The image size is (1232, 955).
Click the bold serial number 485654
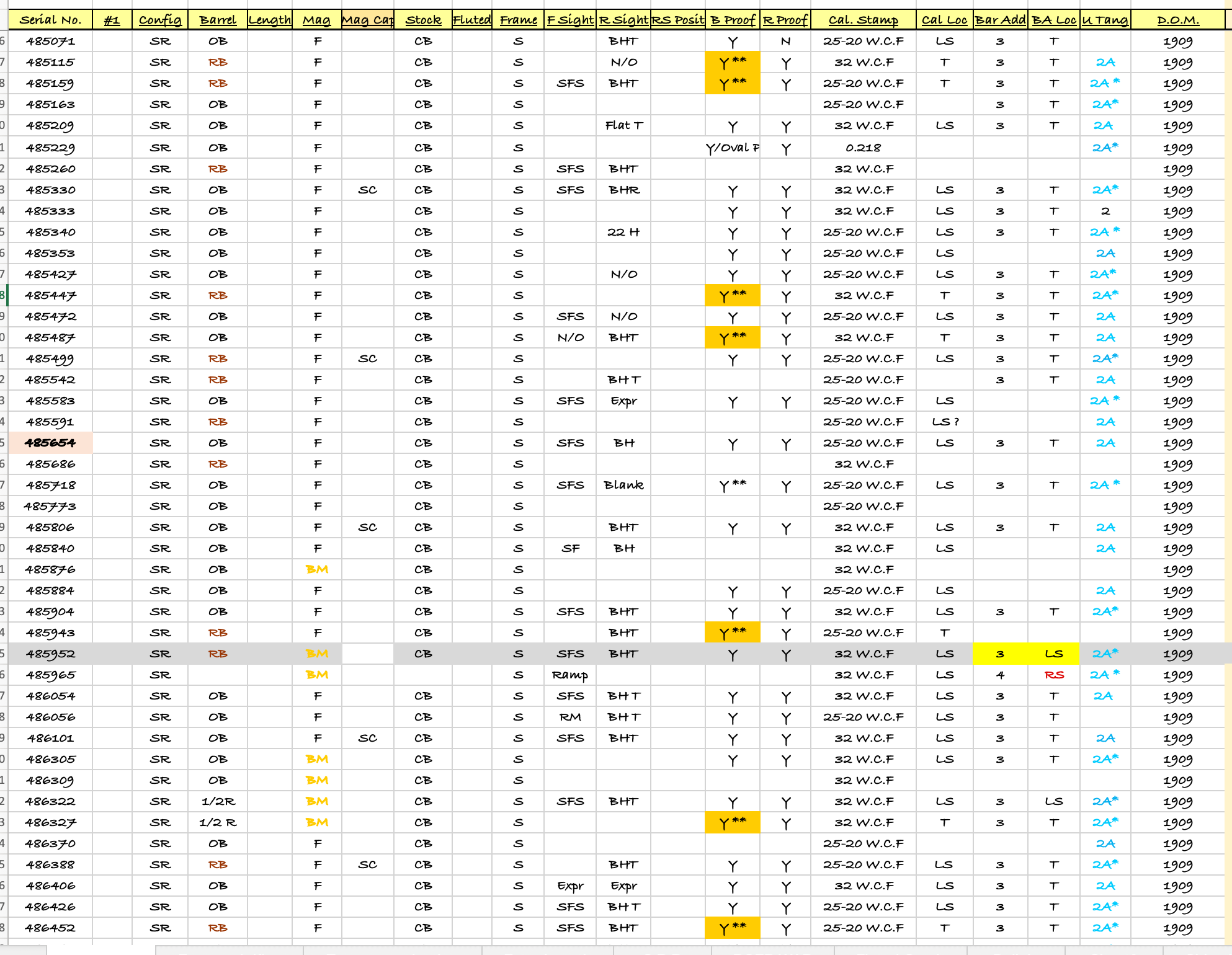tap(50, 443)
